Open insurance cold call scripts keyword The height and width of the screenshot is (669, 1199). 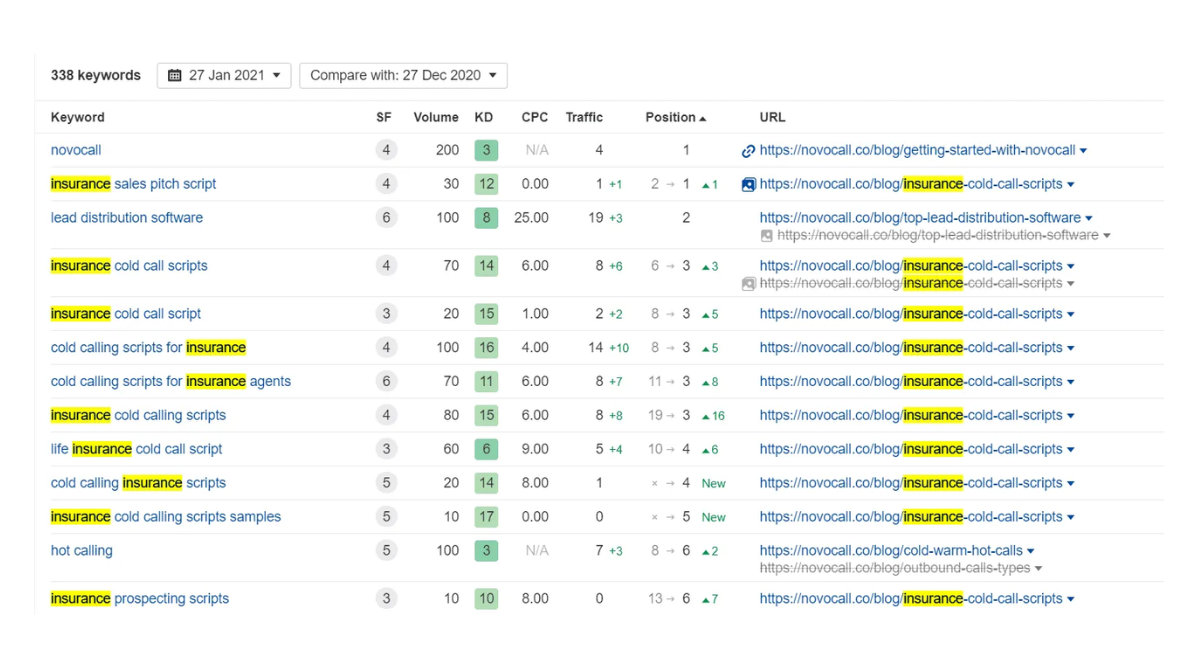click(x=128, y=265)
